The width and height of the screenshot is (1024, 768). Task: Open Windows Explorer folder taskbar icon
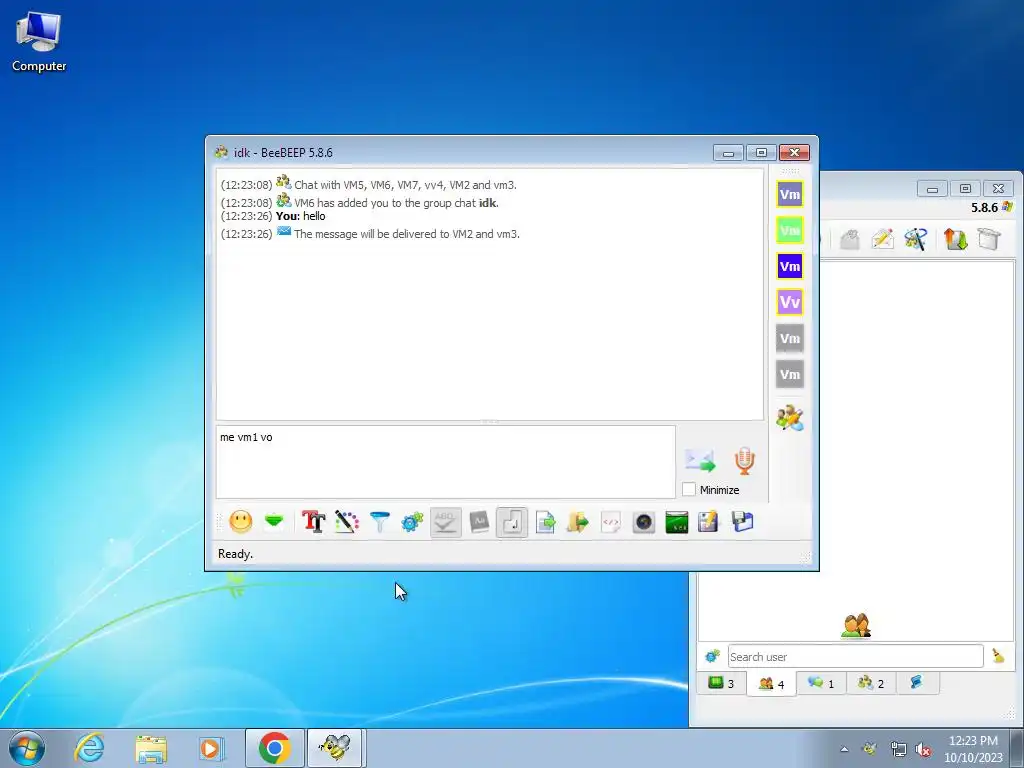click(151, 748)
